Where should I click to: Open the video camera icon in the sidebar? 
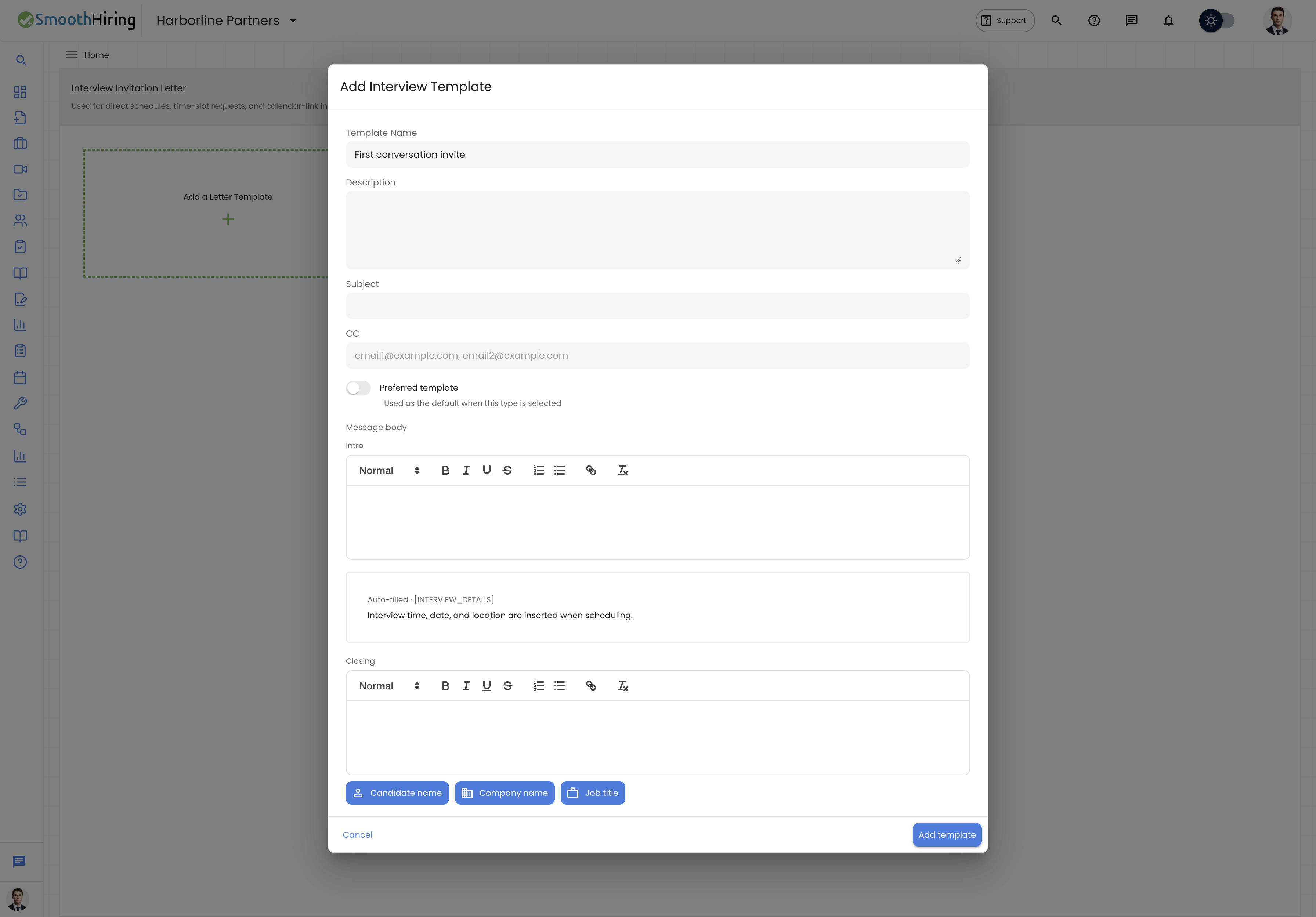pyautogui.click(x=20, y=169)
